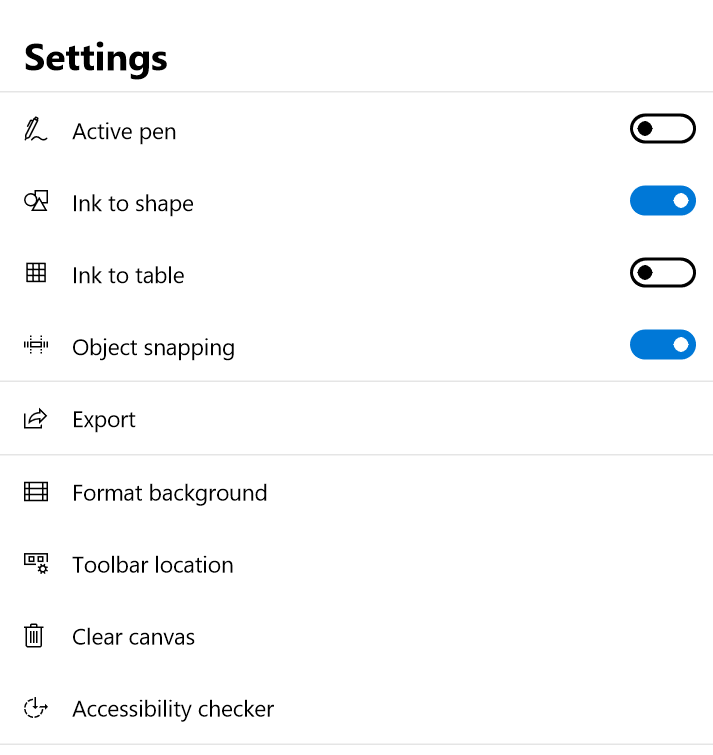The height and width of the screenshot is (755, 713).
Task: Disable the Object snapping toggle
Action: [x=662, y=345]
